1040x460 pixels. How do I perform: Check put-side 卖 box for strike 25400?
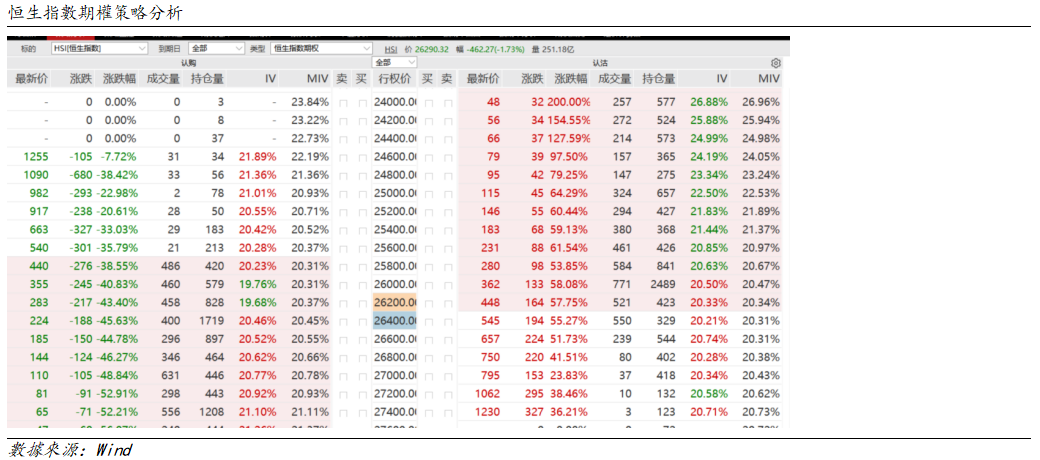(x=448, y=230)
